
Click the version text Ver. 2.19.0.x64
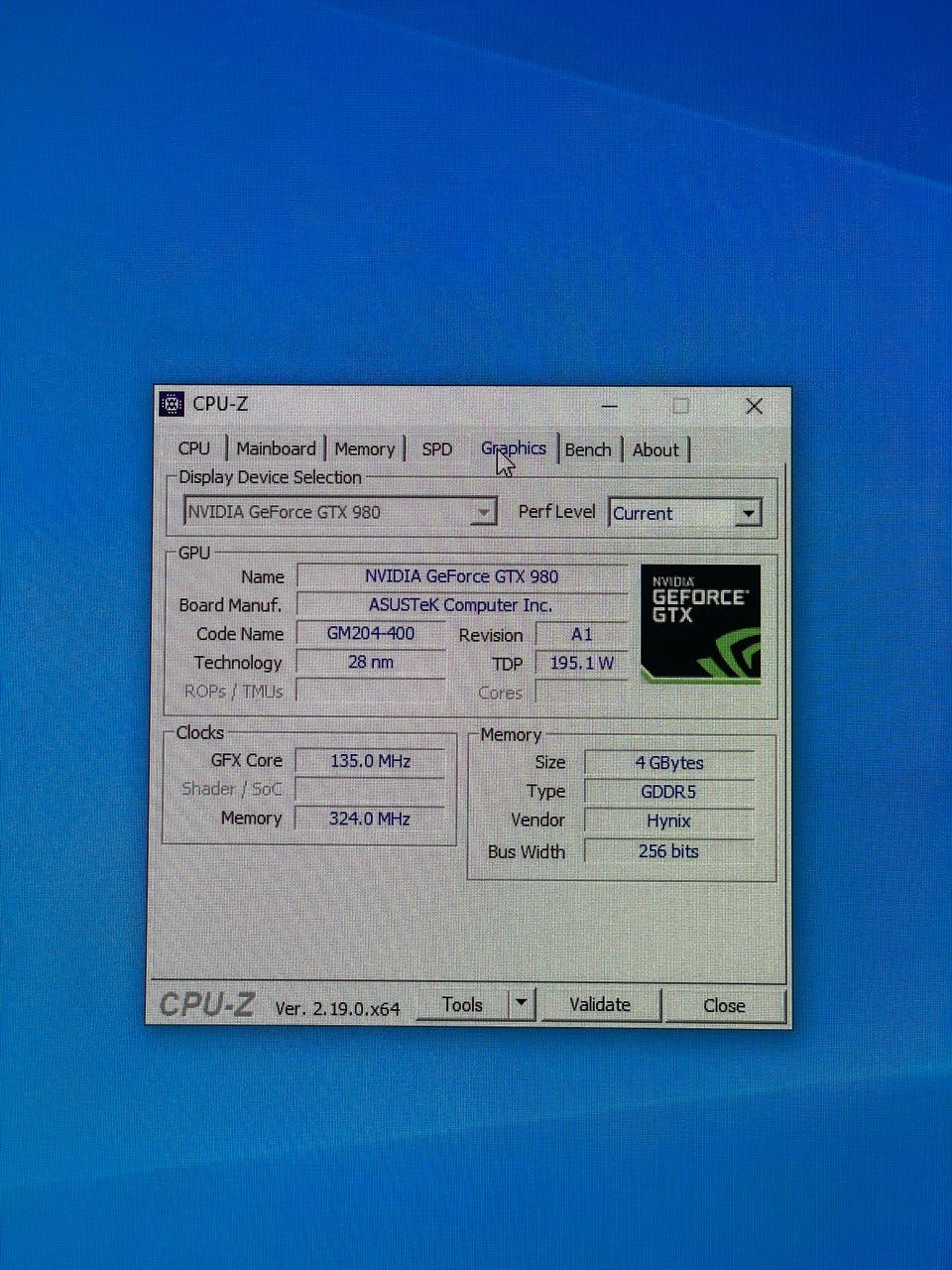pos(337,1008)
